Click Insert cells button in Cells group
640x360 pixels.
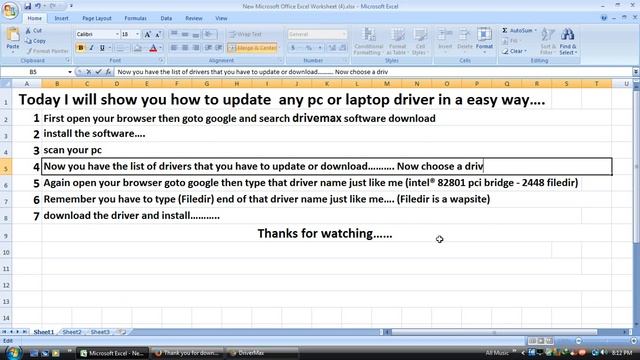pyautogui.click(x=445, y=41)
